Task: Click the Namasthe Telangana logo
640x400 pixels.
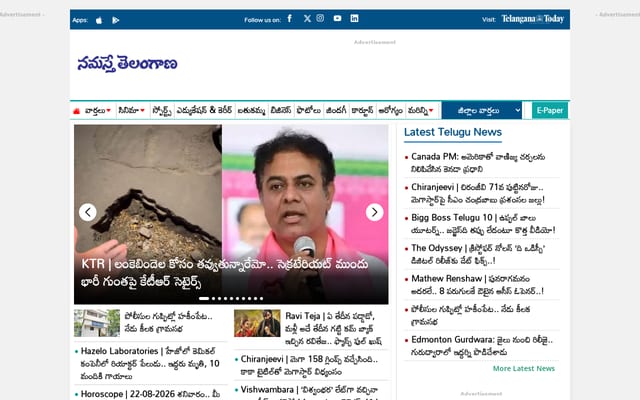Action: (127, 64)
